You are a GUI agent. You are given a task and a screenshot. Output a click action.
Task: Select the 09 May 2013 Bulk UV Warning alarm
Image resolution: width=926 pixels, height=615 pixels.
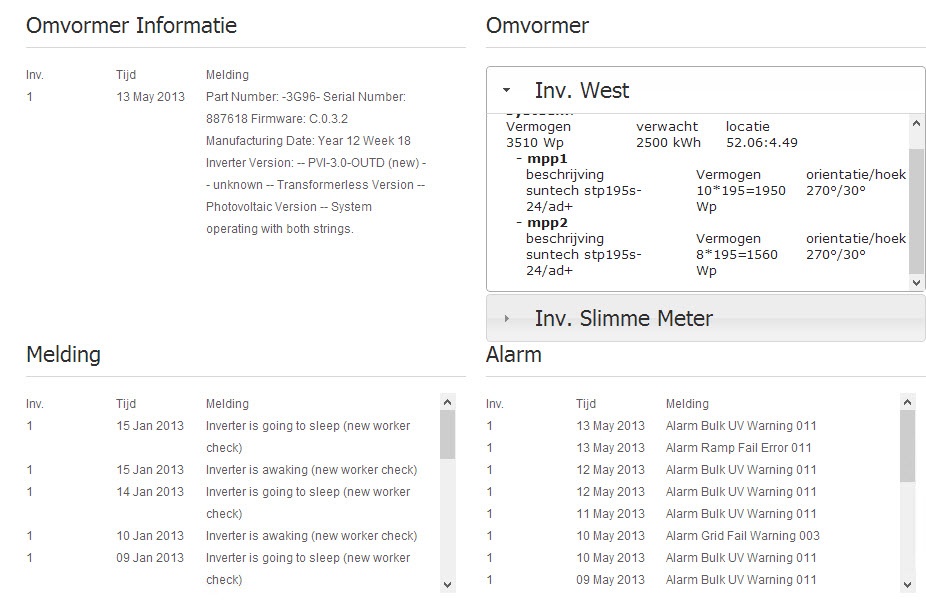[x=741, y=580]
